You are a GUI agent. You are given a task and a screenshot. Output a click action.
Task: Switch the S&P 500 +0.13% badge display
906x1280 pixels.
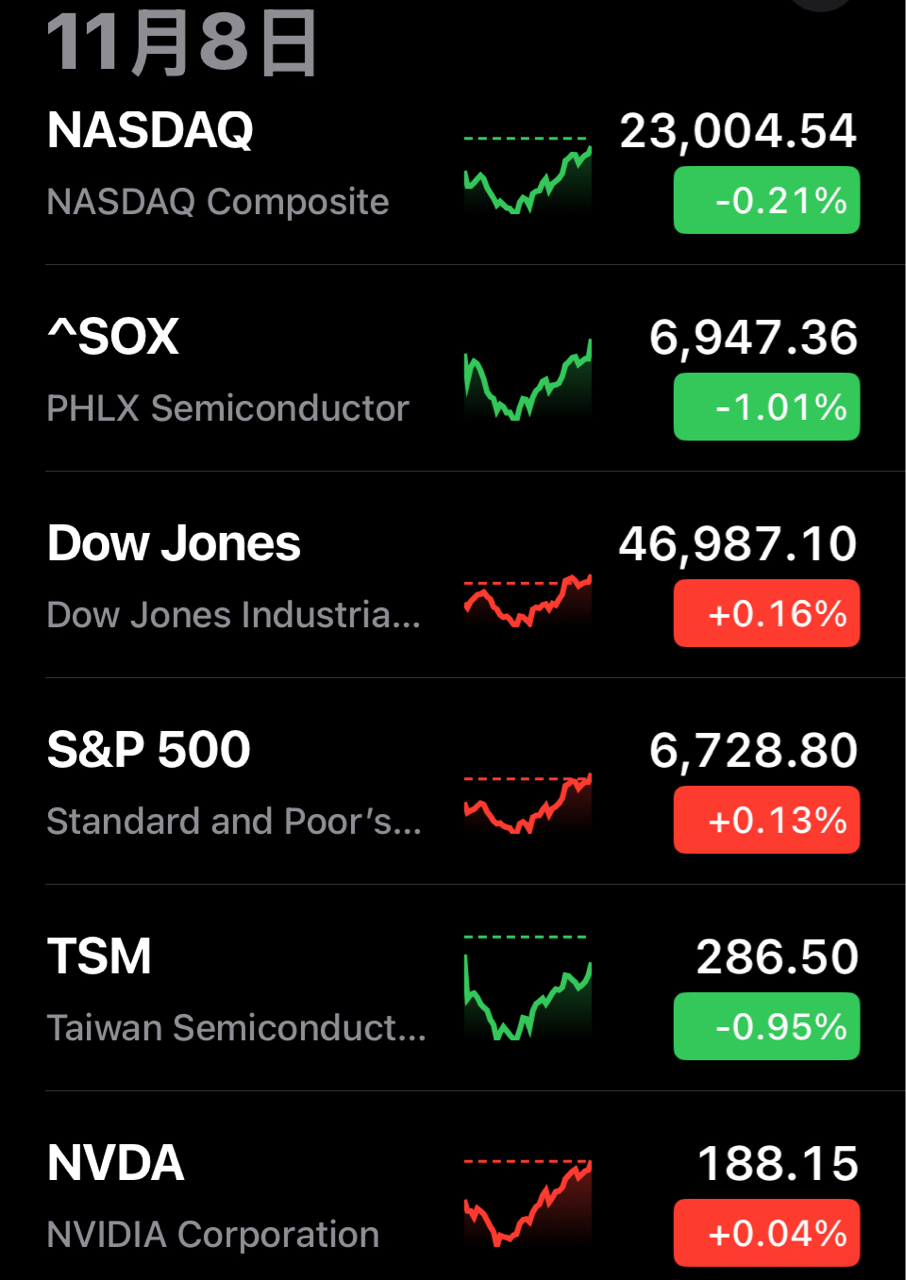[x=766, y=820]
